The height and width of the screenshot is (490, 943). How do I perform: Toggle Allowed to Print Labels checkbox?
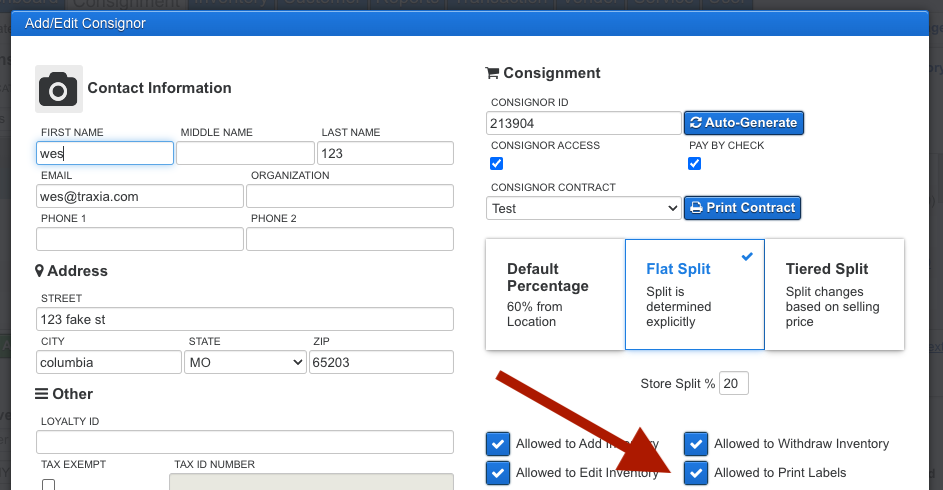696,472
